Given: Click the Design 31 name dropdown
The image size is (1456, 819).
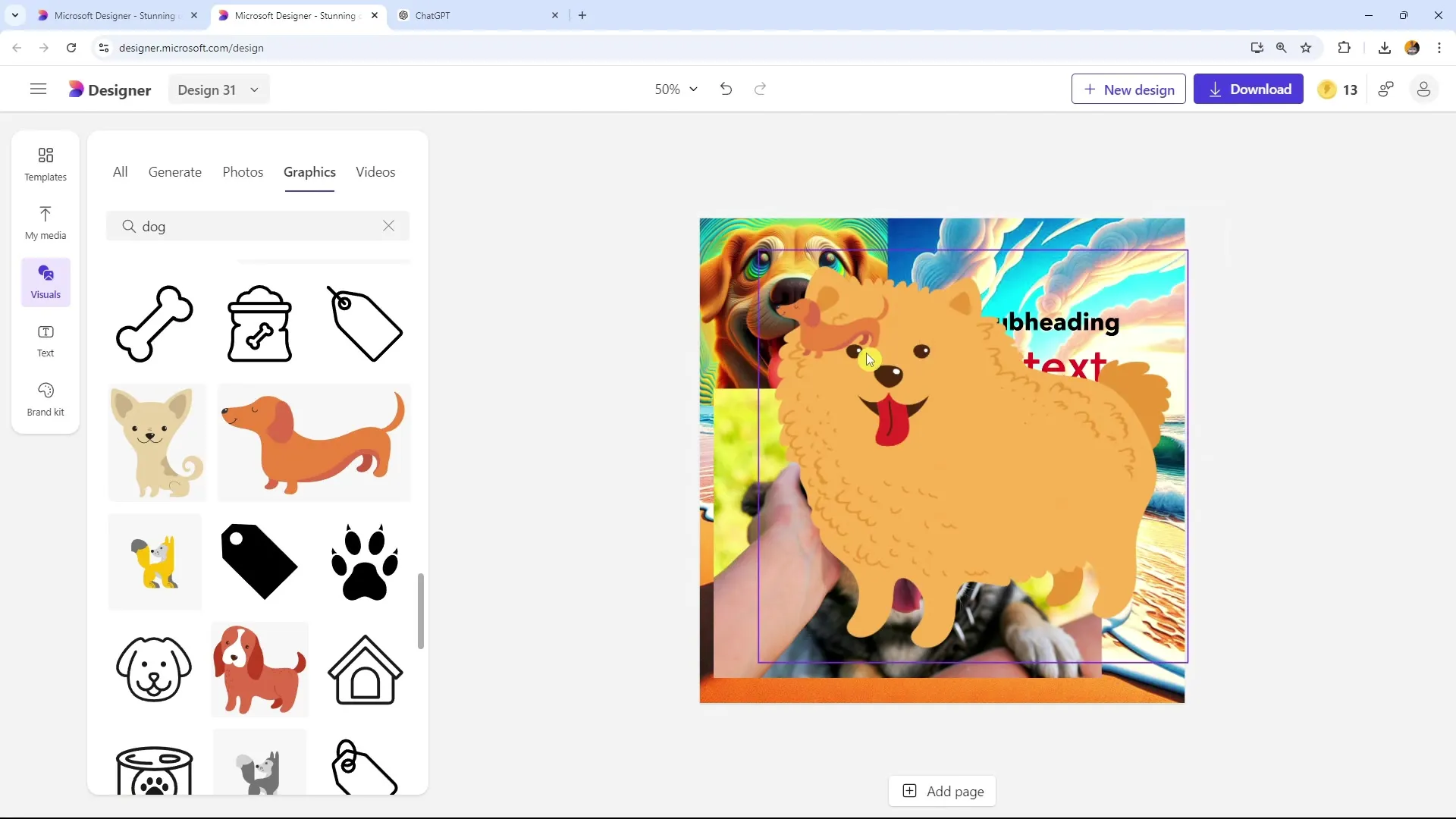Looking at the screenshot, I should click(x=216, y=89).
